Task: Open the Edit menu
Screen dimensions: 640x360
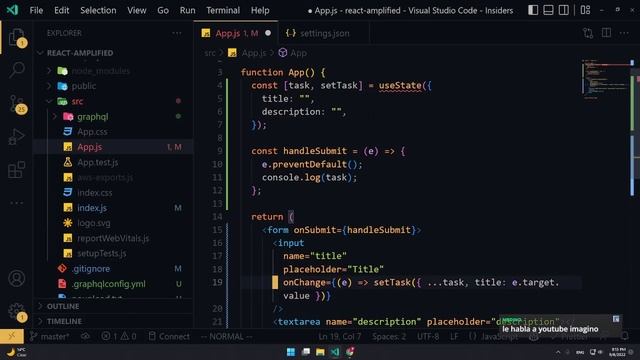Action: 61,10
